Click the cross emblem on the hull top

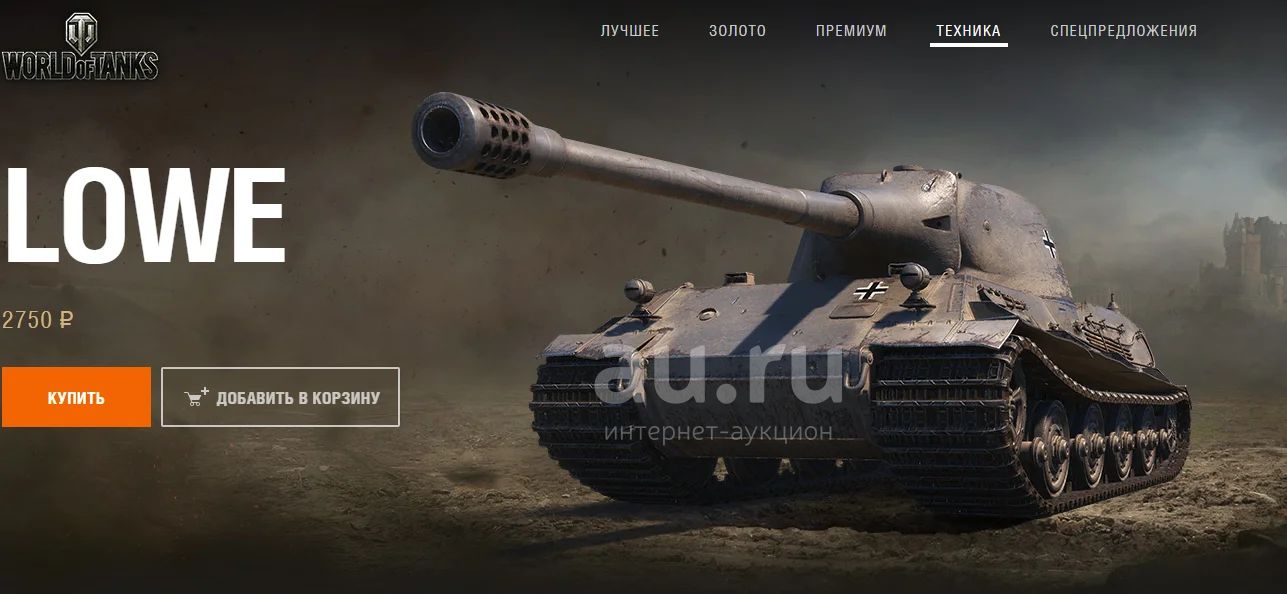pos(871,291)
